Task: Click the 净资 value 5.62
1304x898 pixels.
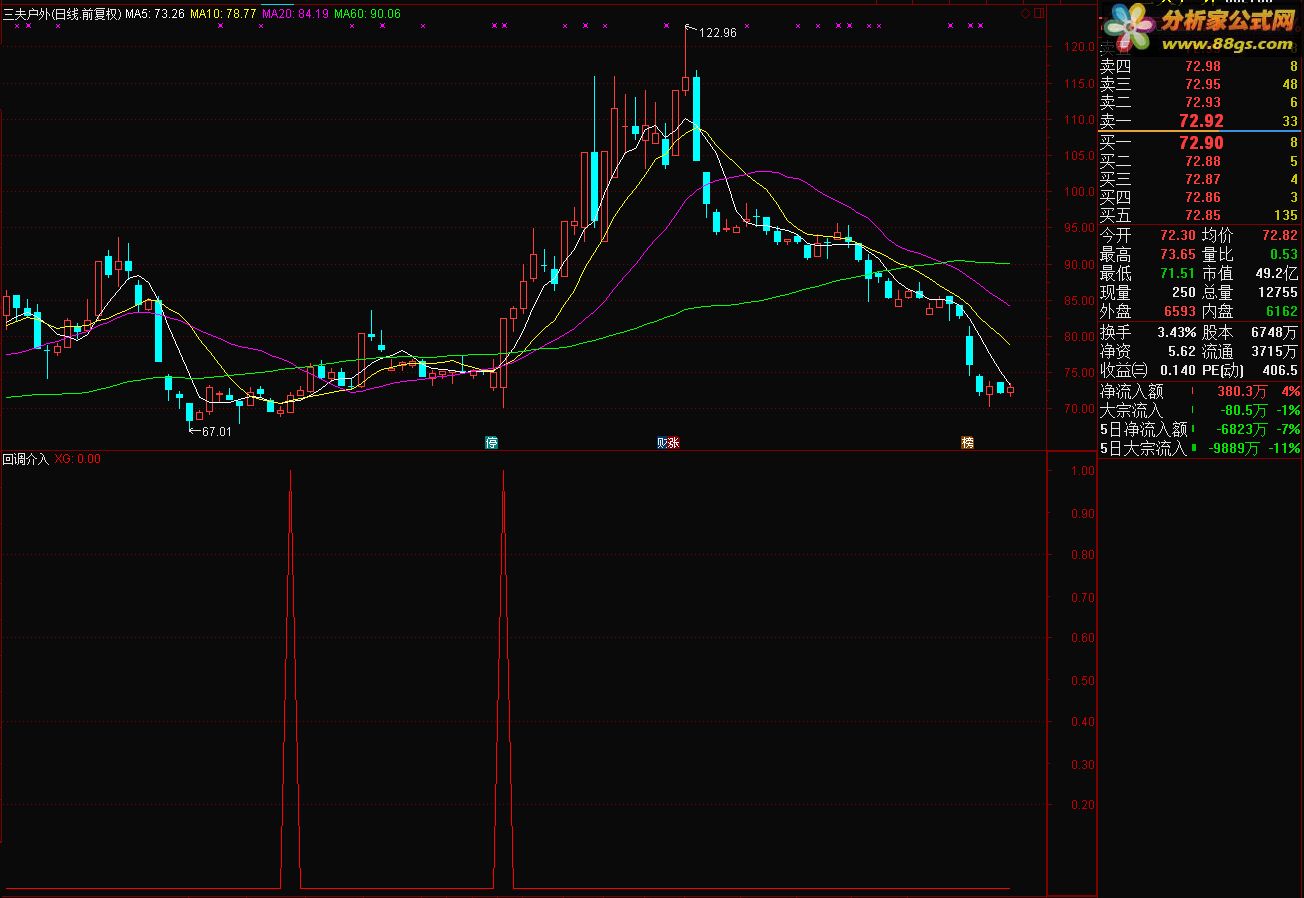Action: 1182,351
